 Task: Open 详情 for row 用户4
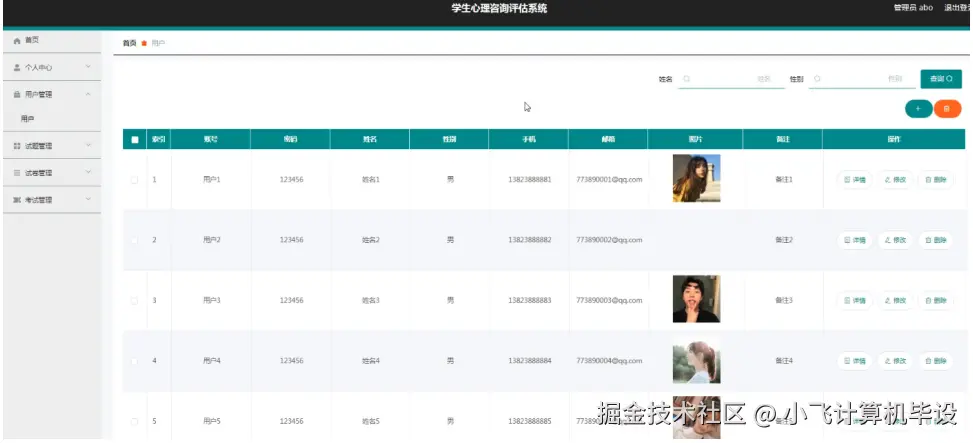coord(854,361)
